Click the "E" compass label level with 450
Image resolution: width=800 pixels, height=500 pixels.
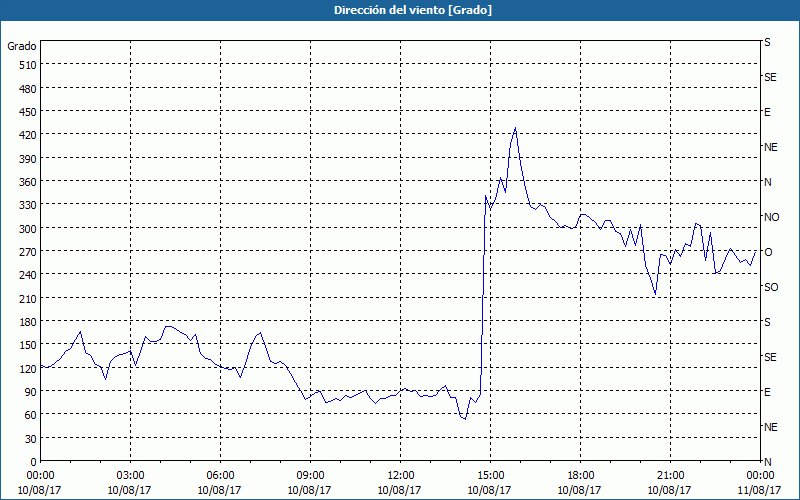[767, 112]
